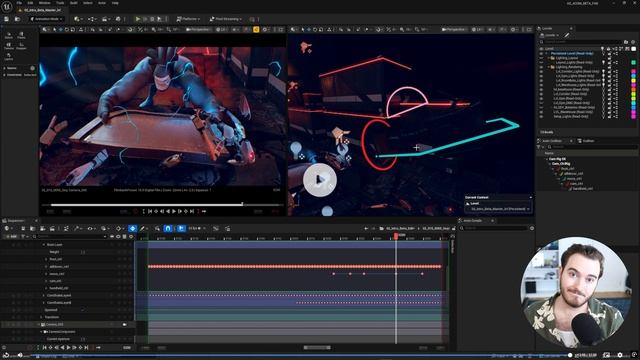Open the Window menu
Viewport: 640px width, 360px height.
click(44, 3)
